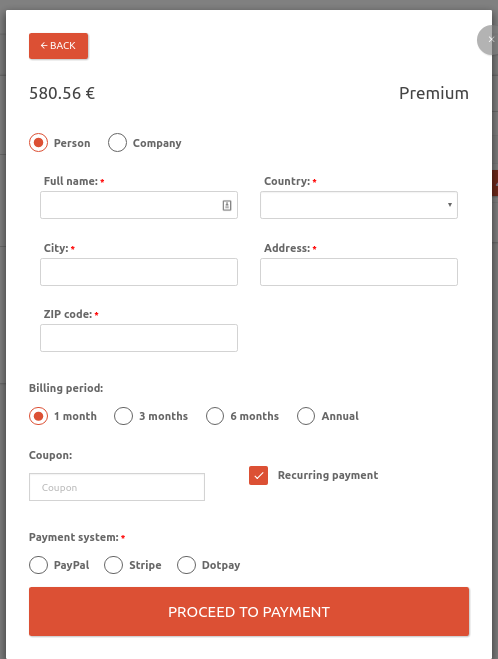This screenshot has width=498, height=659.
Task: Select Dotpay payment option
Action: click(187, 565)
